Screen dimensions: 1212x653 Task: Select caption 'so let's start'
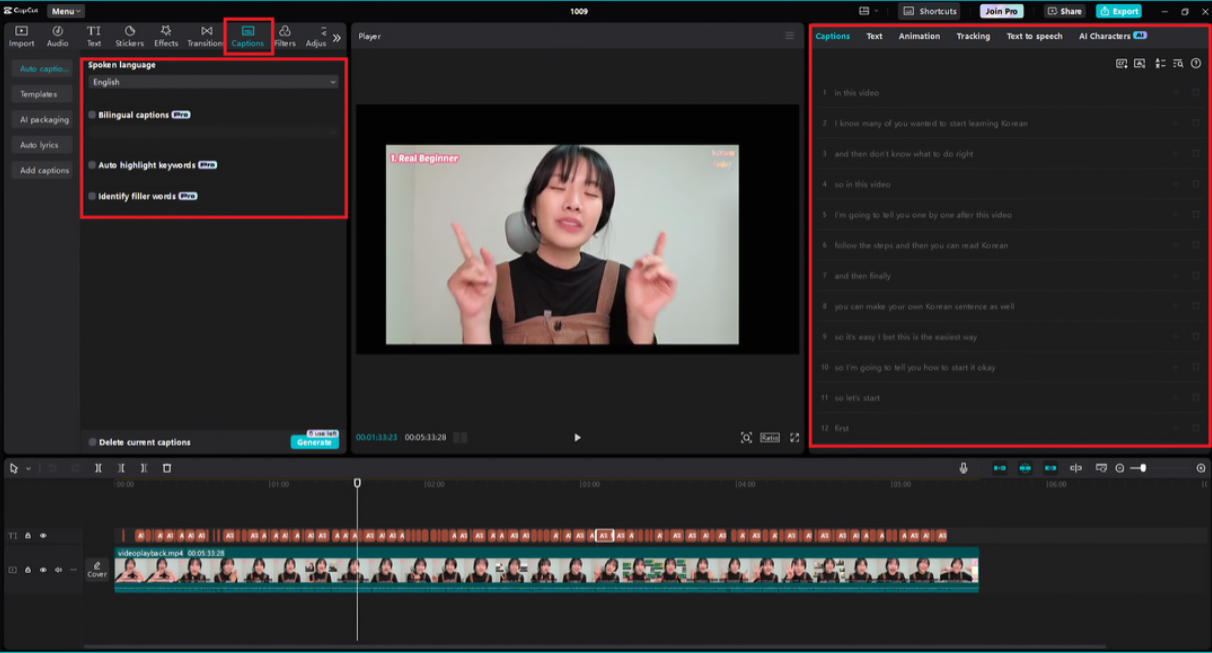pos(857,398)
